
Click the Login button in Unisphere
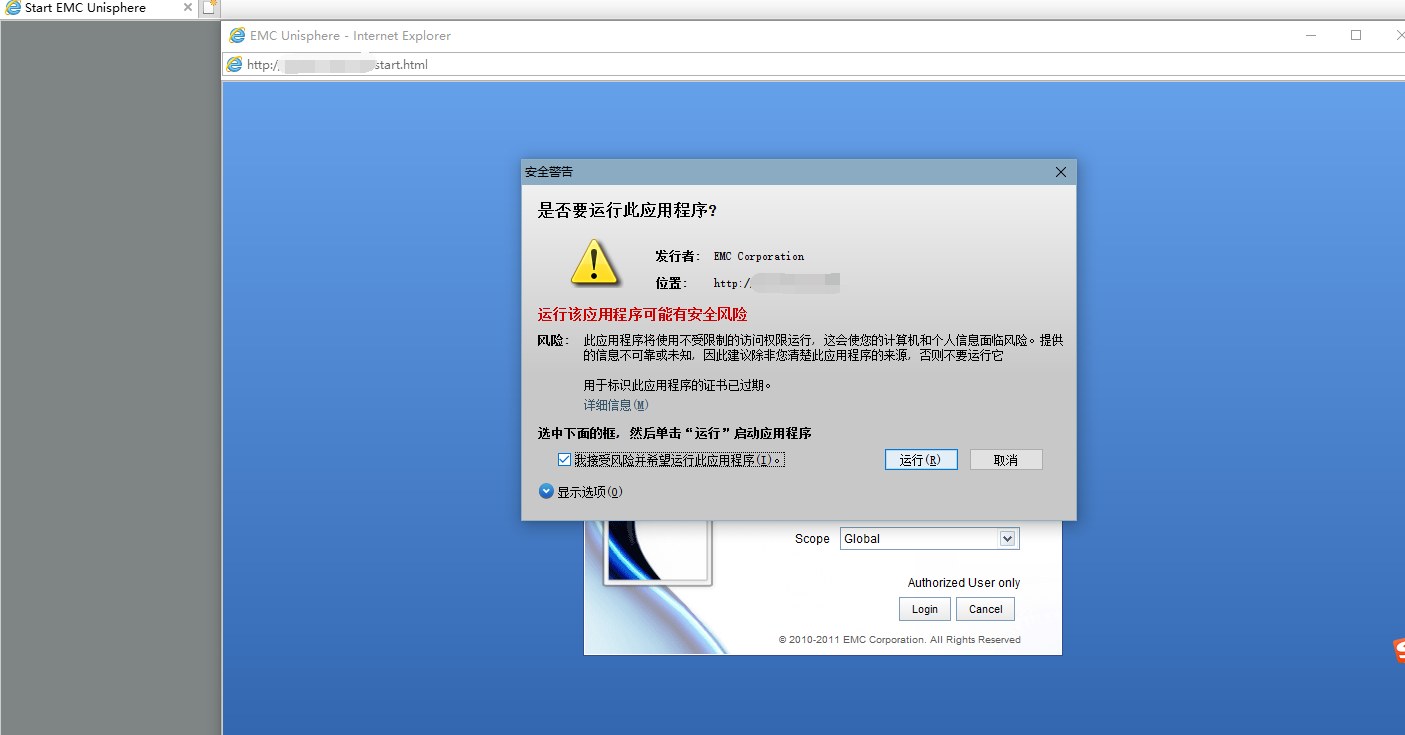925,609
